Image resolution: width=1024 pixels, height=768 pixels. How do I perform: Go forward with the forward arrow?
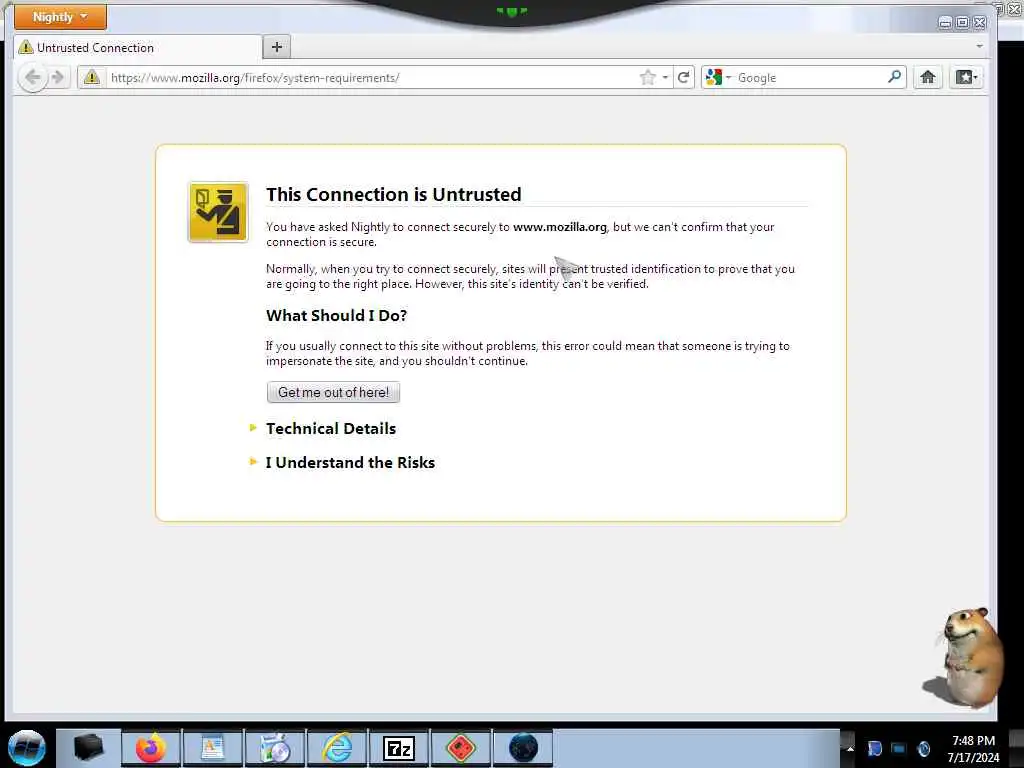pyautogui.click(x=58, y=78)
